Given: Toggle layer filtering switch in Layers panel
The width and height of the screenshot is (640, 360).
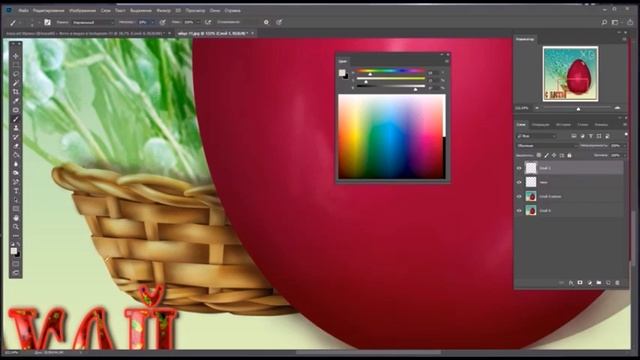Looking at the screenshot, I should [626, 134].
